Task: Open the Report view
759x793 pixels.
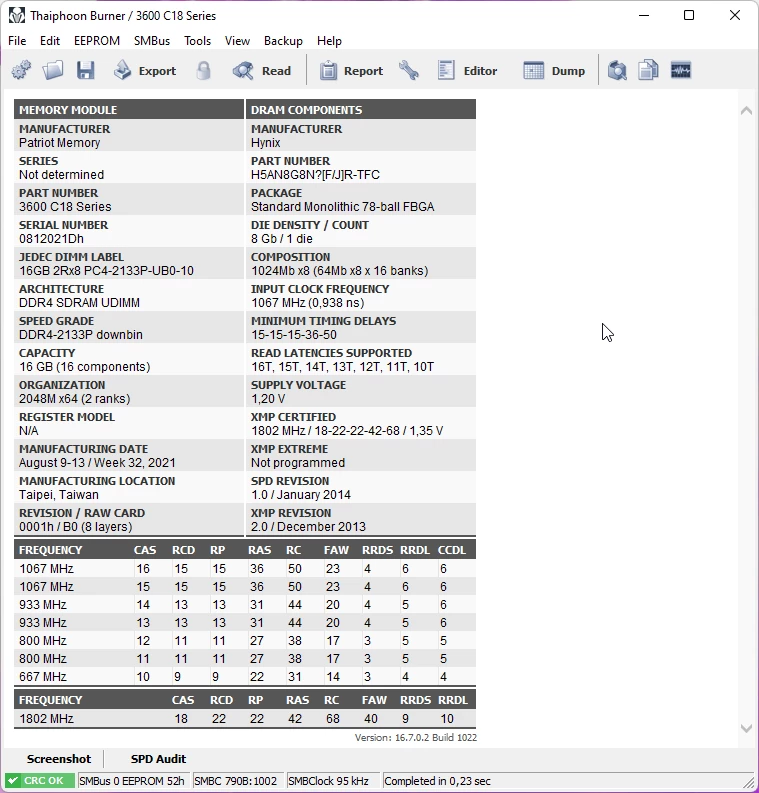Action: pos(351,71)
